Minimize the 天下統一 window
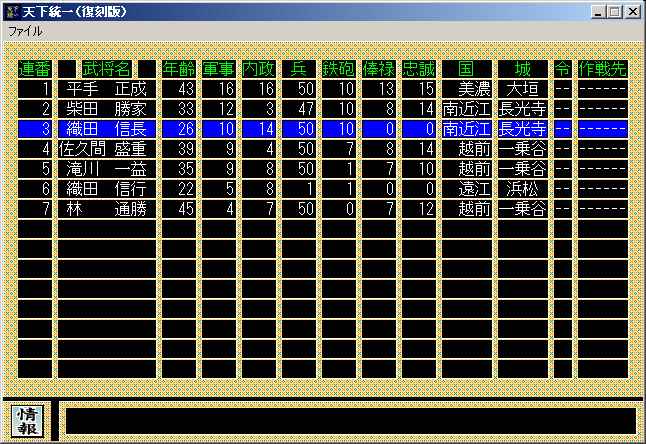This screenshot has height=444, width=646. [x=599, y=12]
